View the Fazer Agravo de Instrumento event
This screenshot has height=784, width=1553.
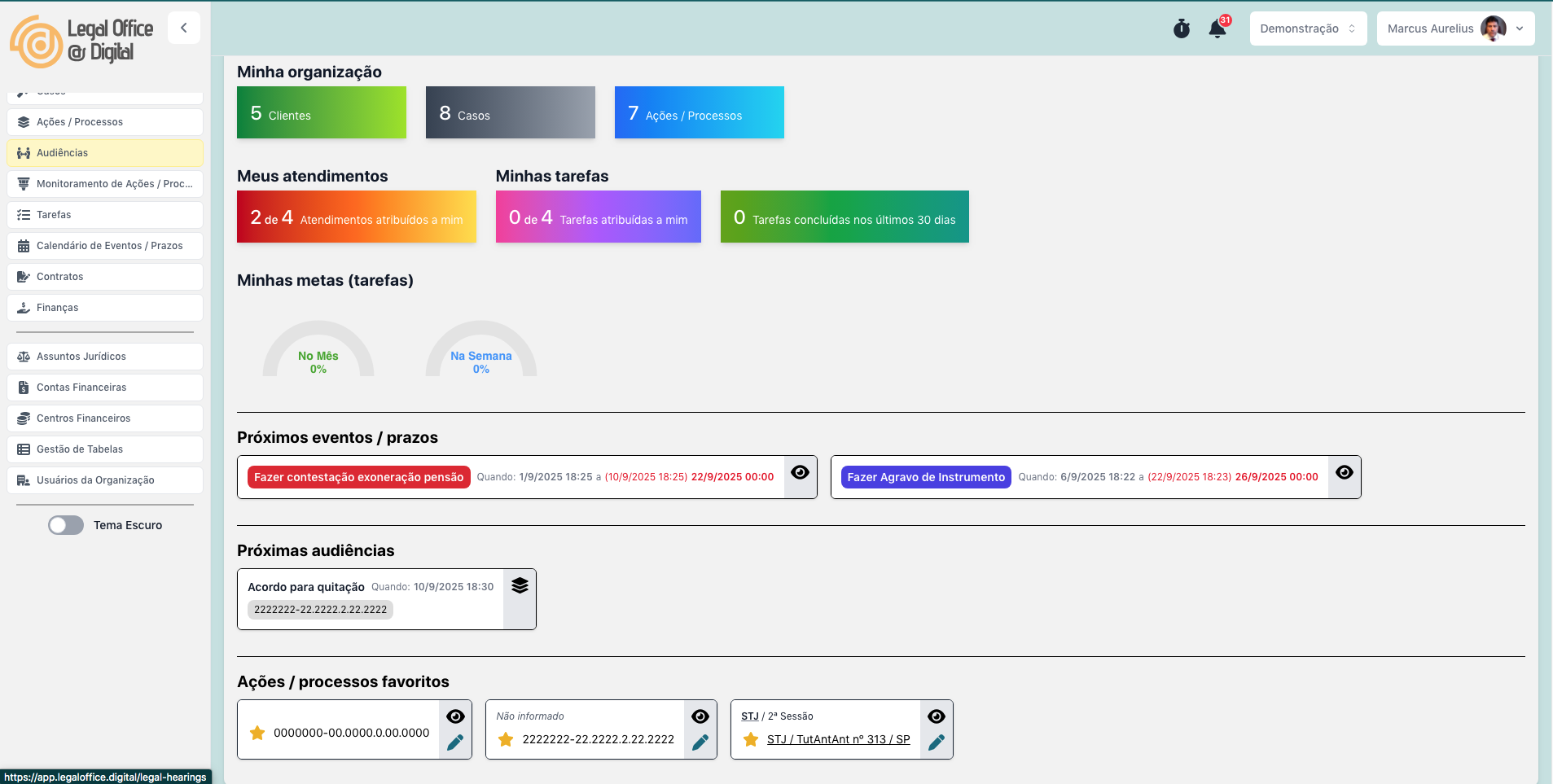click(1344, 472)
